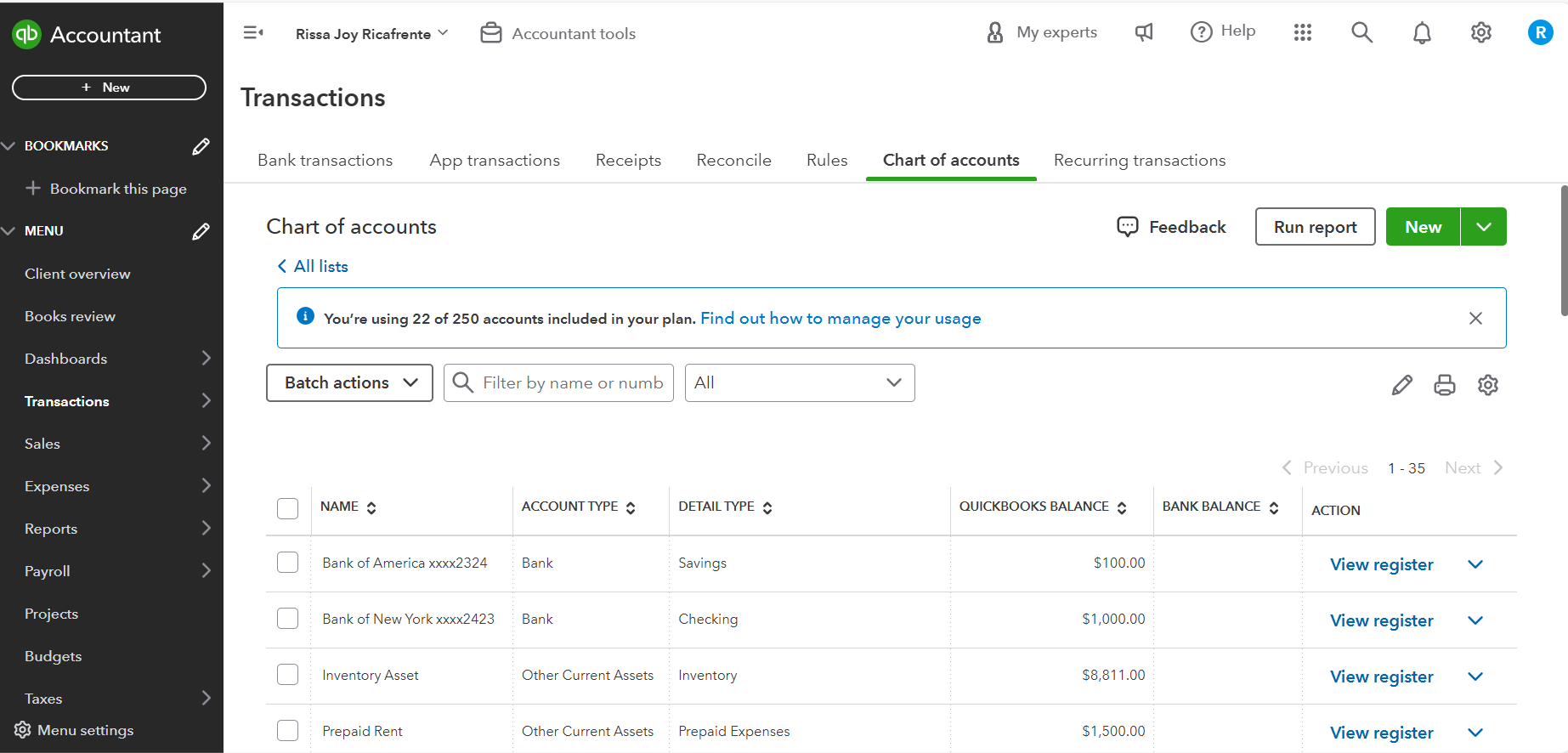Sort by Detail Type column arrows
Viewport: 1568px width, 753px height.
[x=767, y=507]
